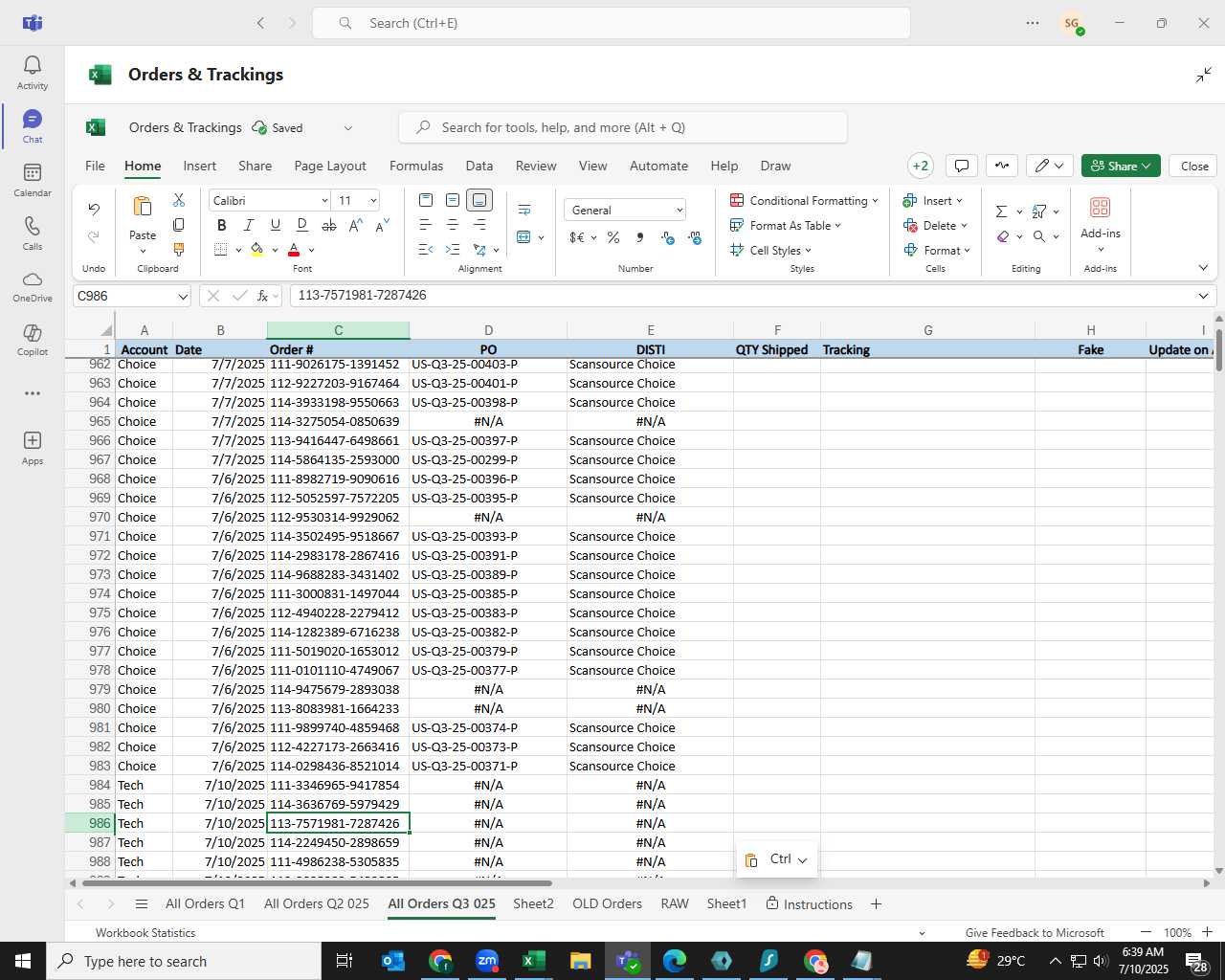Toggle Center horizontal alignment

(453, 225)
